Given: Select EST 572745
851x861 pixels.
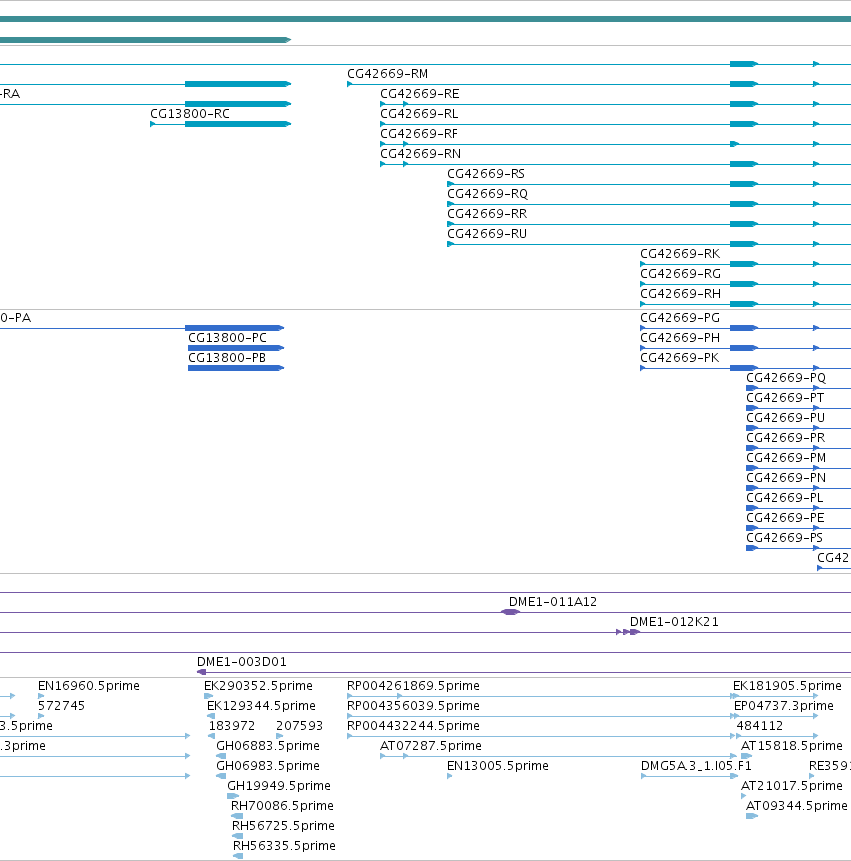Looking at the screenshot, I should click(61, 706).
